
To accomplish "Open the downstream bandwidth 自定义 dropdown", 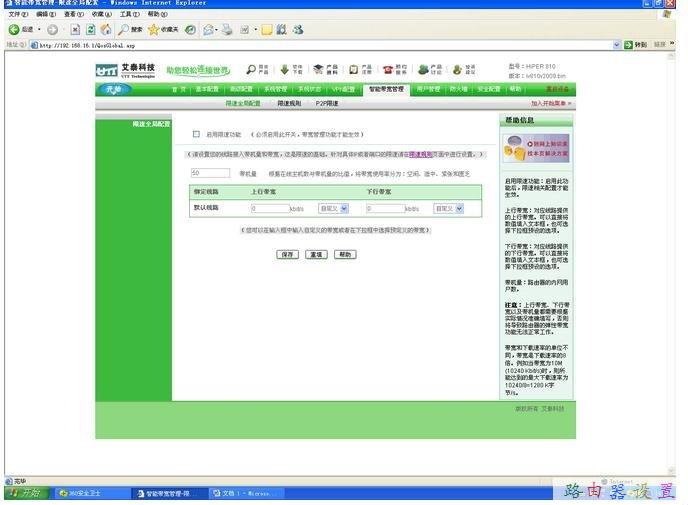I will [x=448, y=209].
